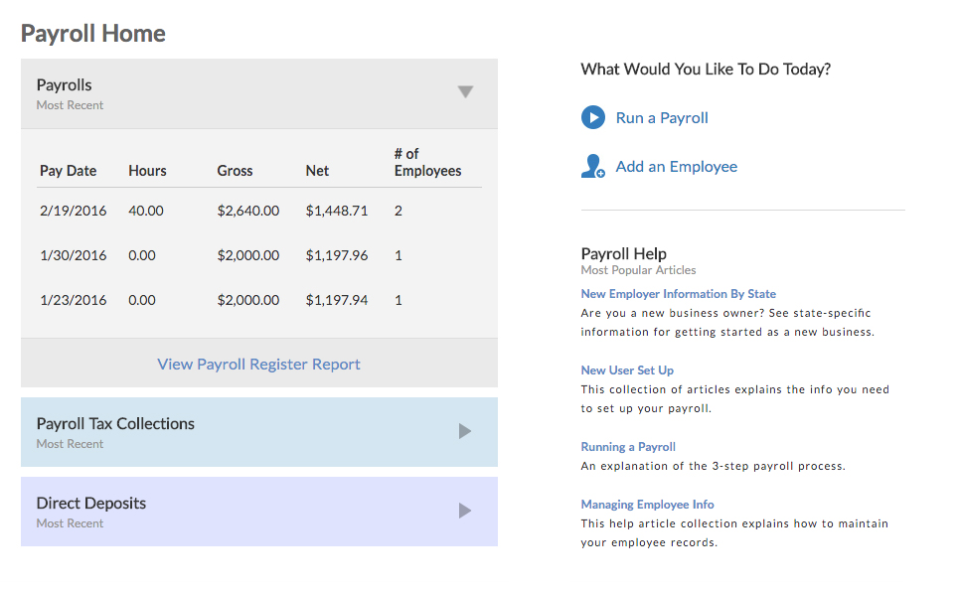The height and width of the screenshot is (592, 960).
Task: Select the 2/19/2016 pay date
Action: coord(73,211)
